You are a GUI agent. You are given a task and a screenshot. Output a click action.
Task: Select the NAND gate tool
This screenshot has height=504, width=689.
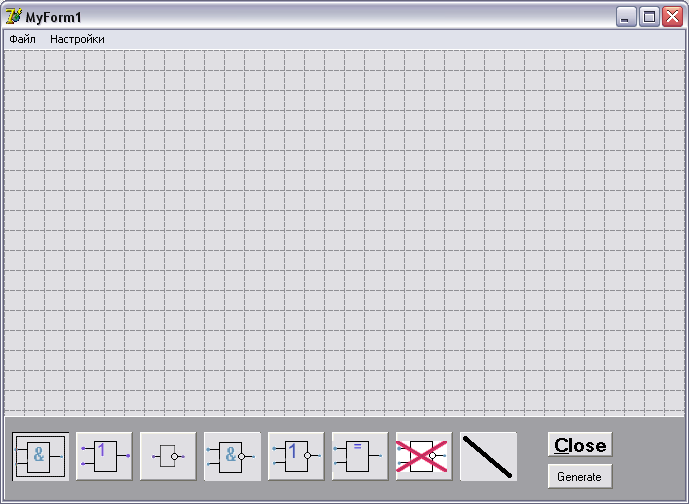tap(232, 457)
